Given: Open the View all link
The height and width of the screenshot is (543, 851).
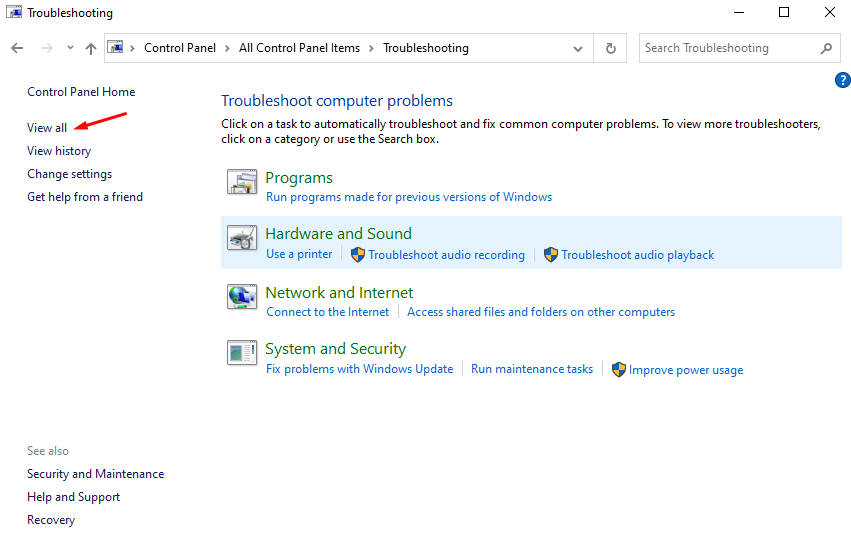Looking at the screenshot, I should (47, 128).
